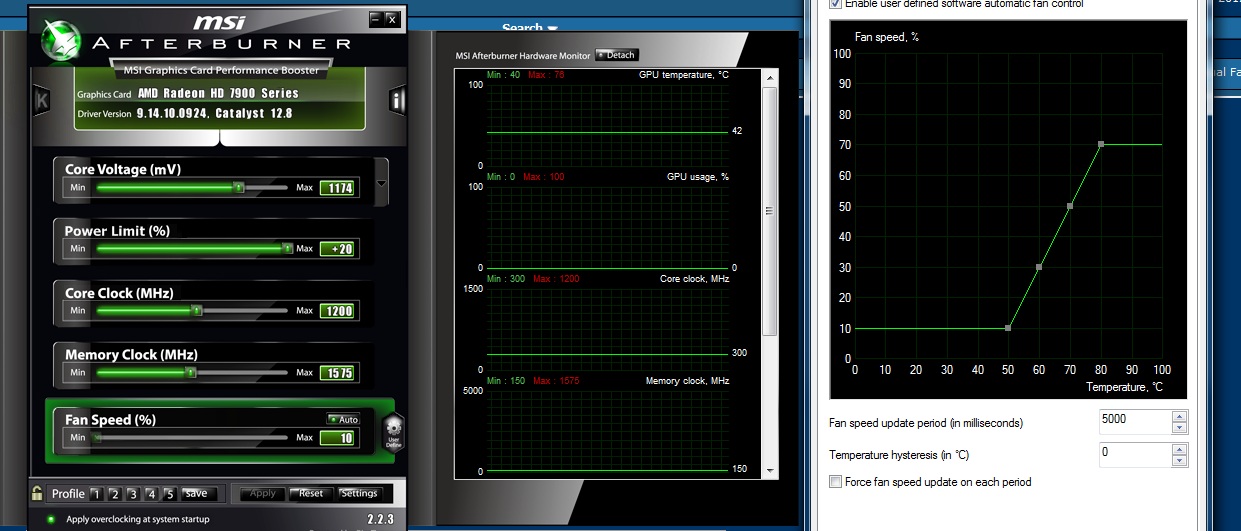Open the information panel via i button
Screen dimensions: 1241x531
(x=398, y=99)
